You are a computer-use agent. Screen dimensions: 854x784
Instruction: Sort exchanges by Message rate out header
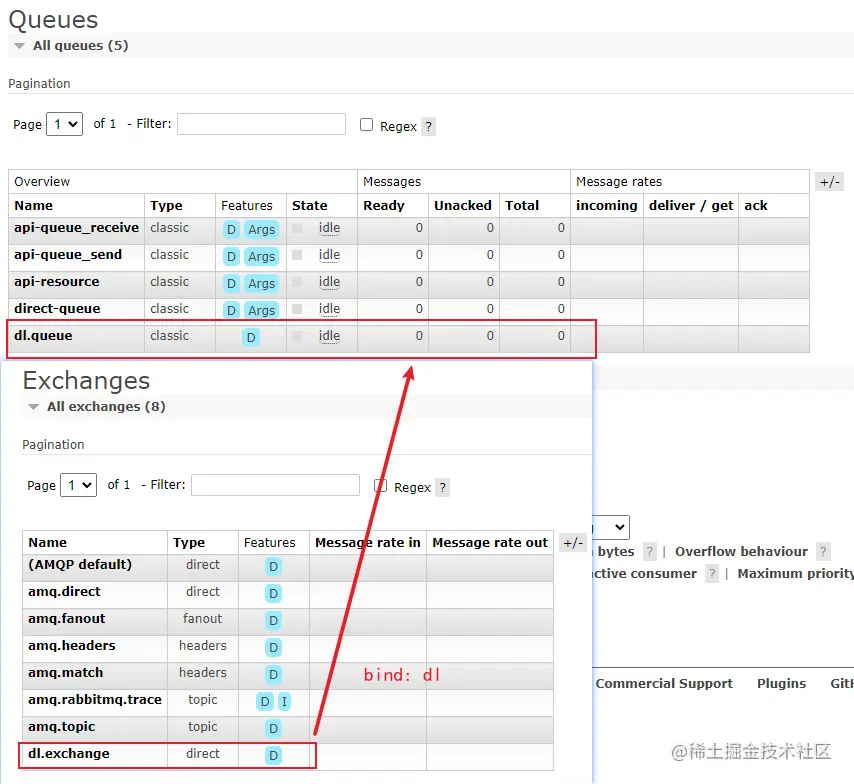pos(490,543)
